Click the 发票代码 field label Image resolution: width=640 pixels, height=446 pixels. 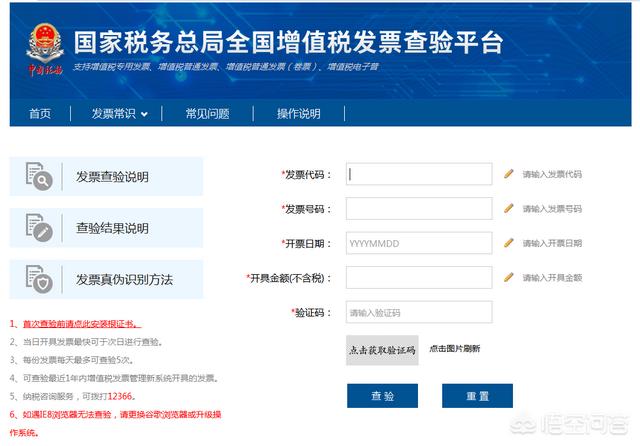[x=306, y=175]
